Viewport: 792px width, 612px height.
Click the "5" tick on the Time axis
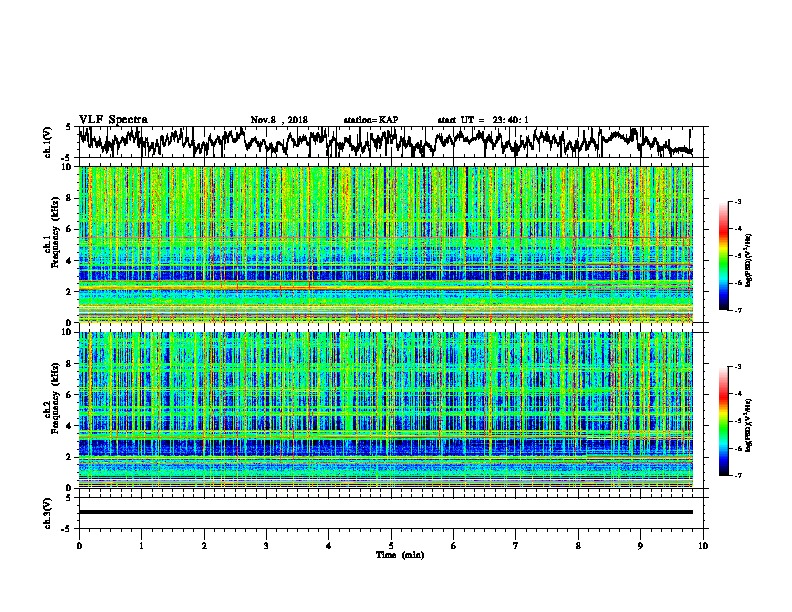tap(391, 546)
